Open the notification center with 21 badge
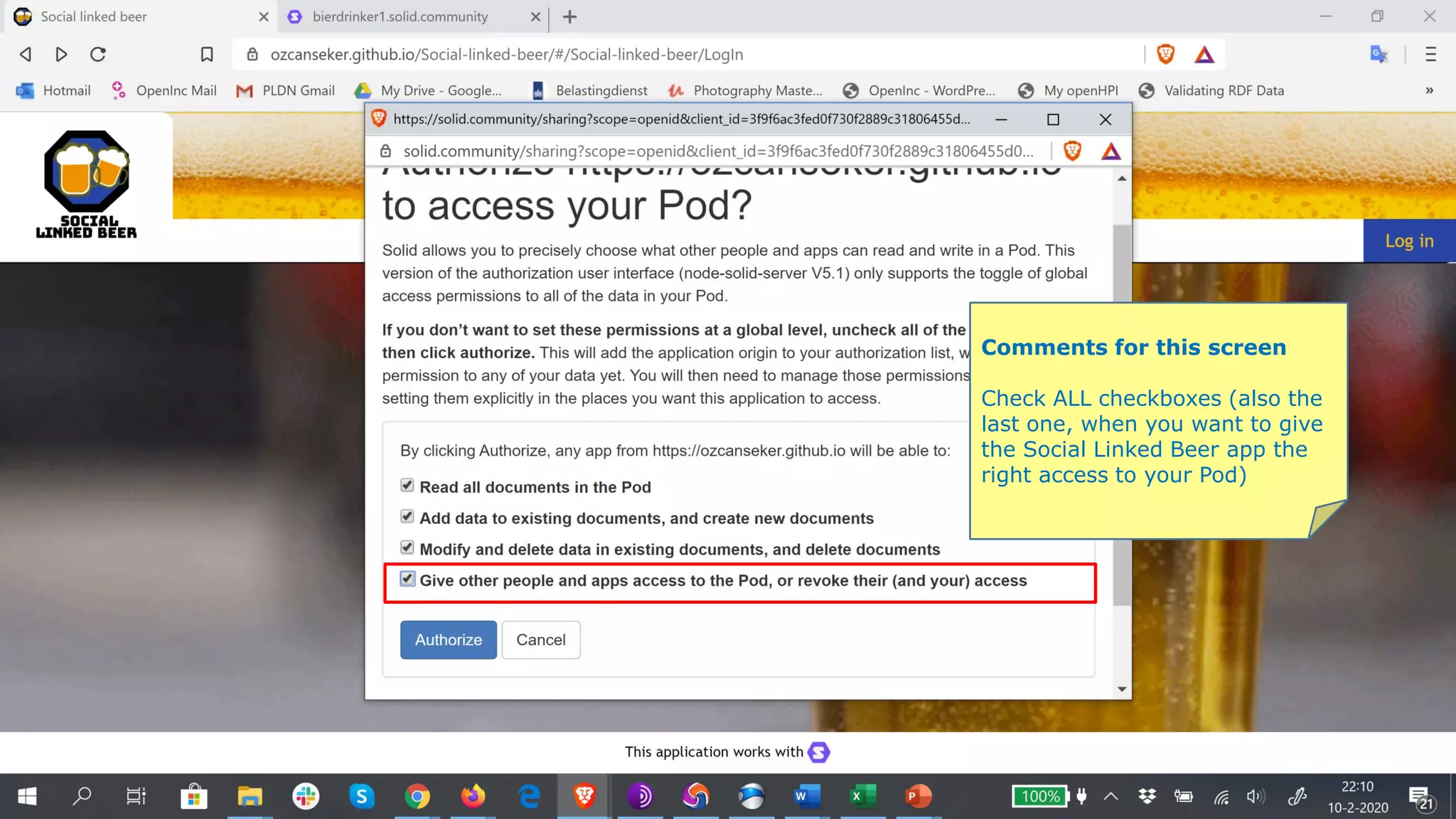 1421,798
